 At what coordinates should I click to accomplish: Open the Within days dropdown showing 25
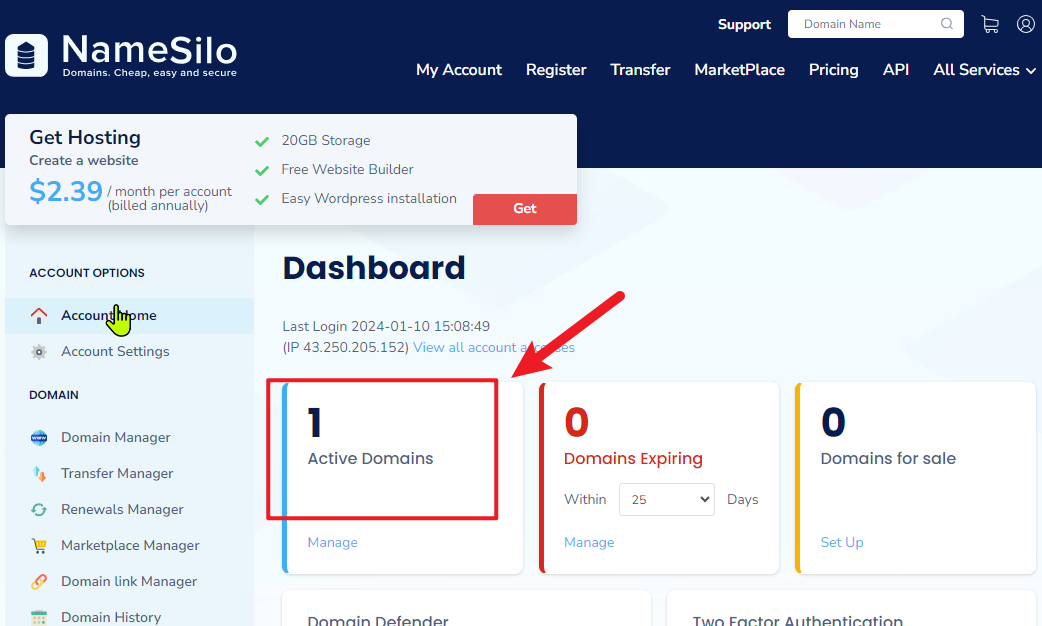pyautogui.click(x=667, y=500)
